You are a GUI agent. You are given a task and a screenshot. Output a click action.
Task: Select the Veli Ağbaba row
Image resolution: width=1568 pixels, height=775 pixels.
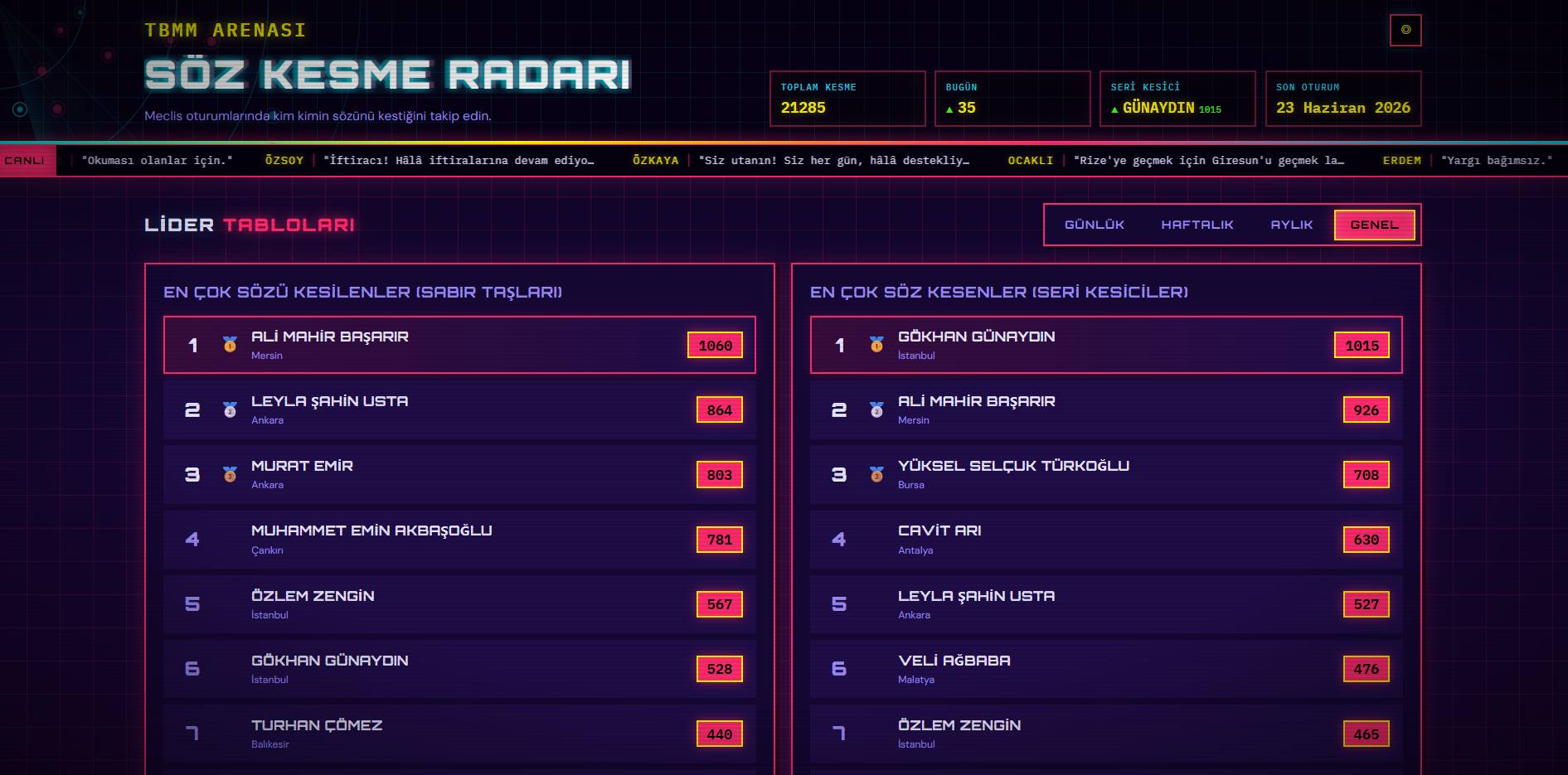point(1106,669)
